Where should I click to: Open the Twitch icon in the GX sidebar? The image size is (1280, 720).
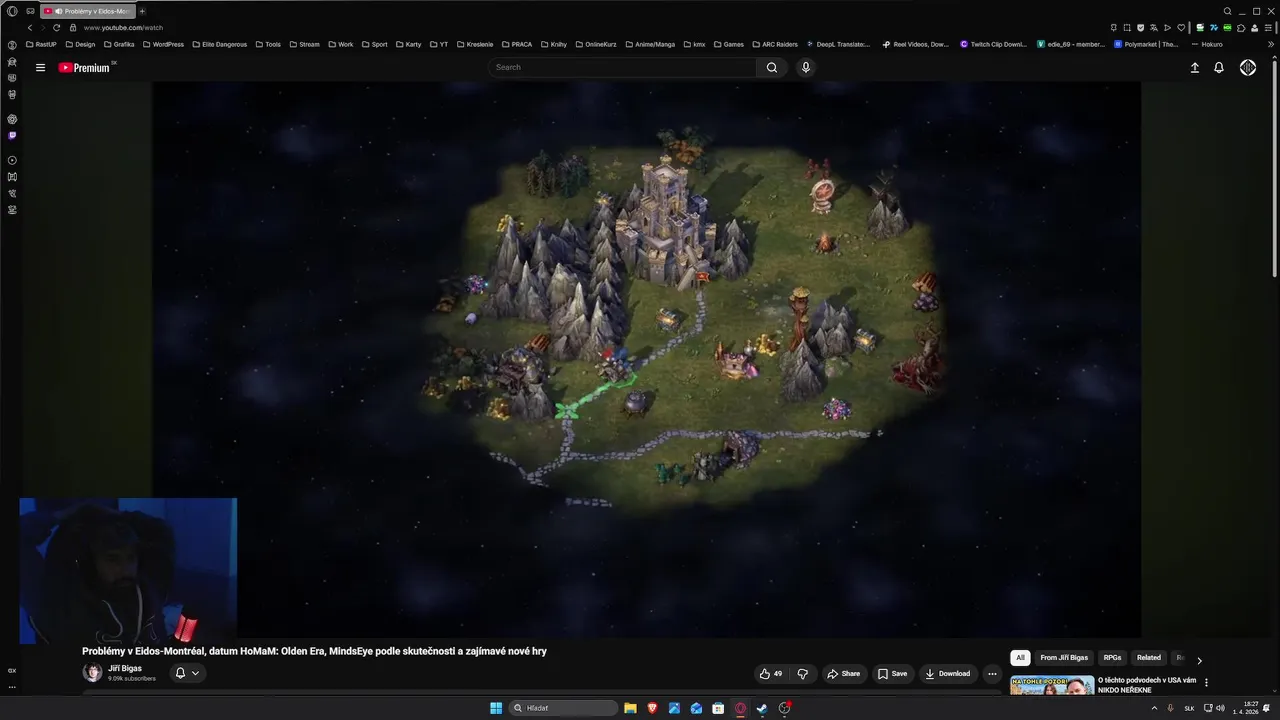[12, 135]
